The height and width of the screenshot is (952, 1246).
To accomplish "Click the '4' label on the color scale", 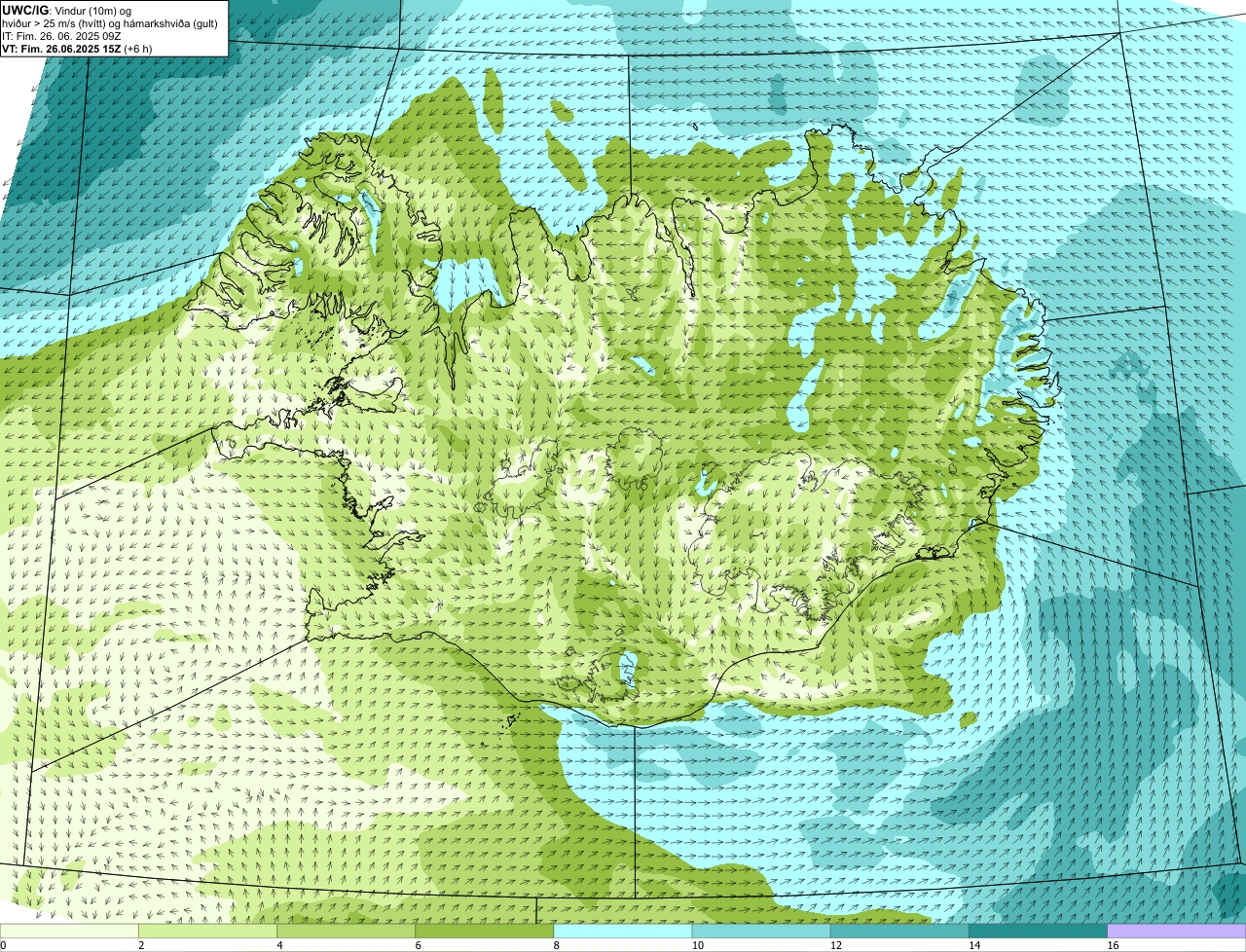I will (279, 945).
